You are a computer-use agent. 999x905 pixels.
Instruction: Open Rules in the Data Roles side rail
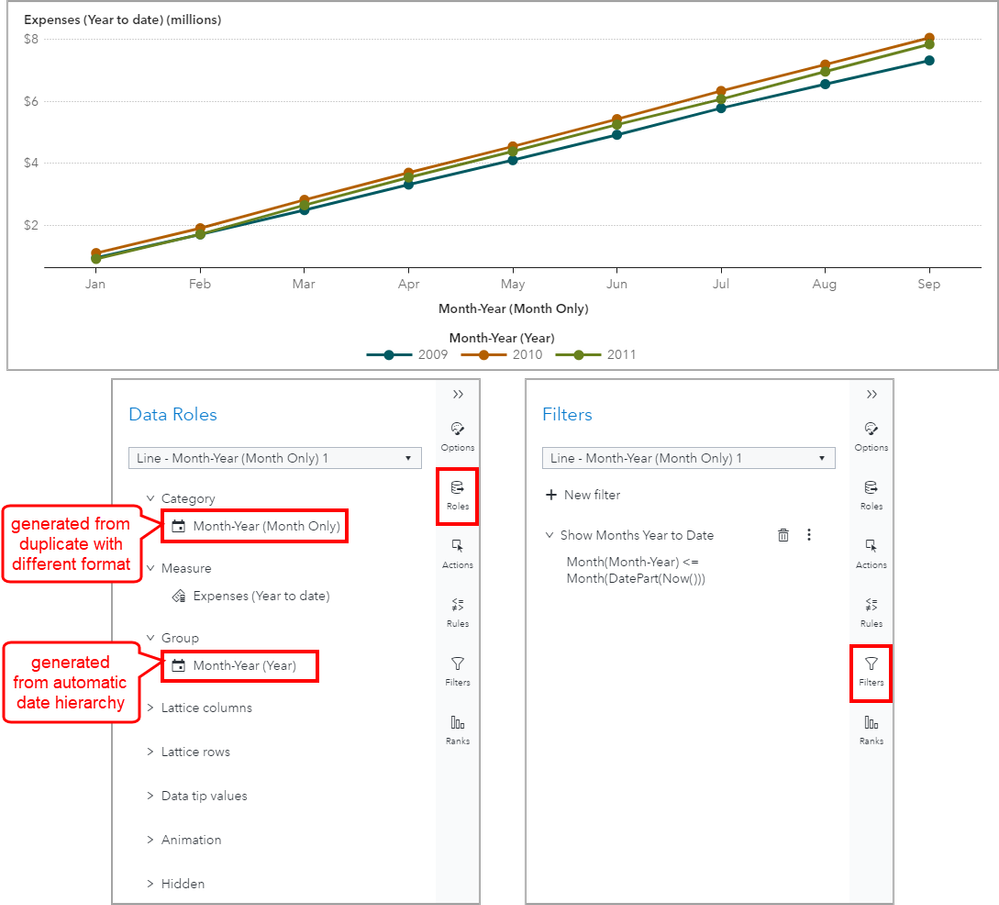(x=457, y=612)
